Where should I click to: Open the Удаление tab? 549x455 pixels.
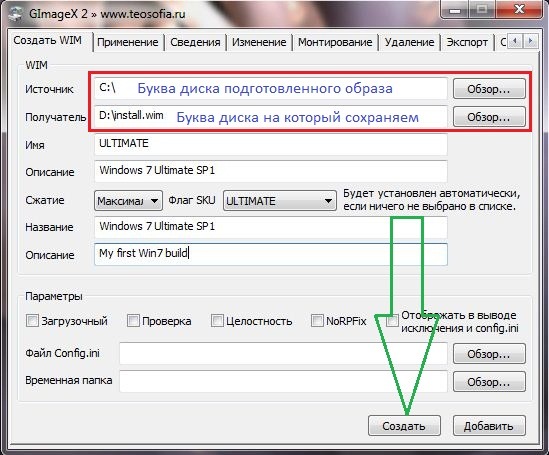click(409, 42)
